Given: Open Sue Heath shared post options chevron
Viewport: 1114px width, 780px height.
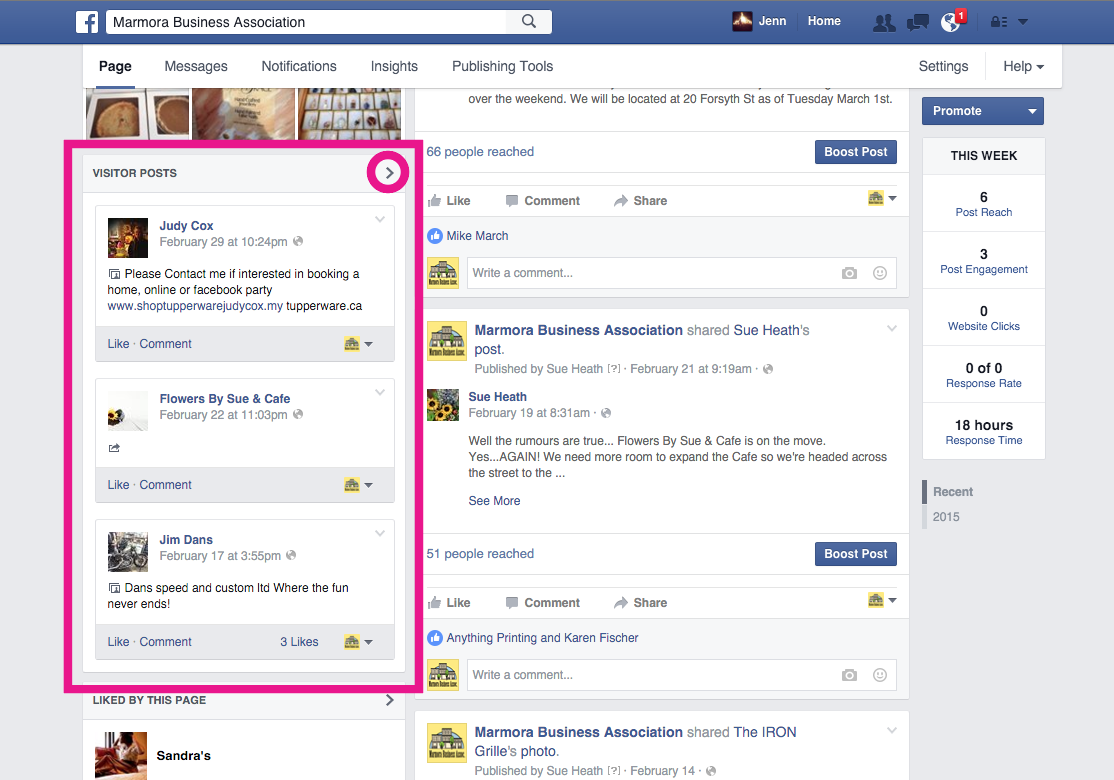Looking at the screenshot, I should tap(892, 329).
